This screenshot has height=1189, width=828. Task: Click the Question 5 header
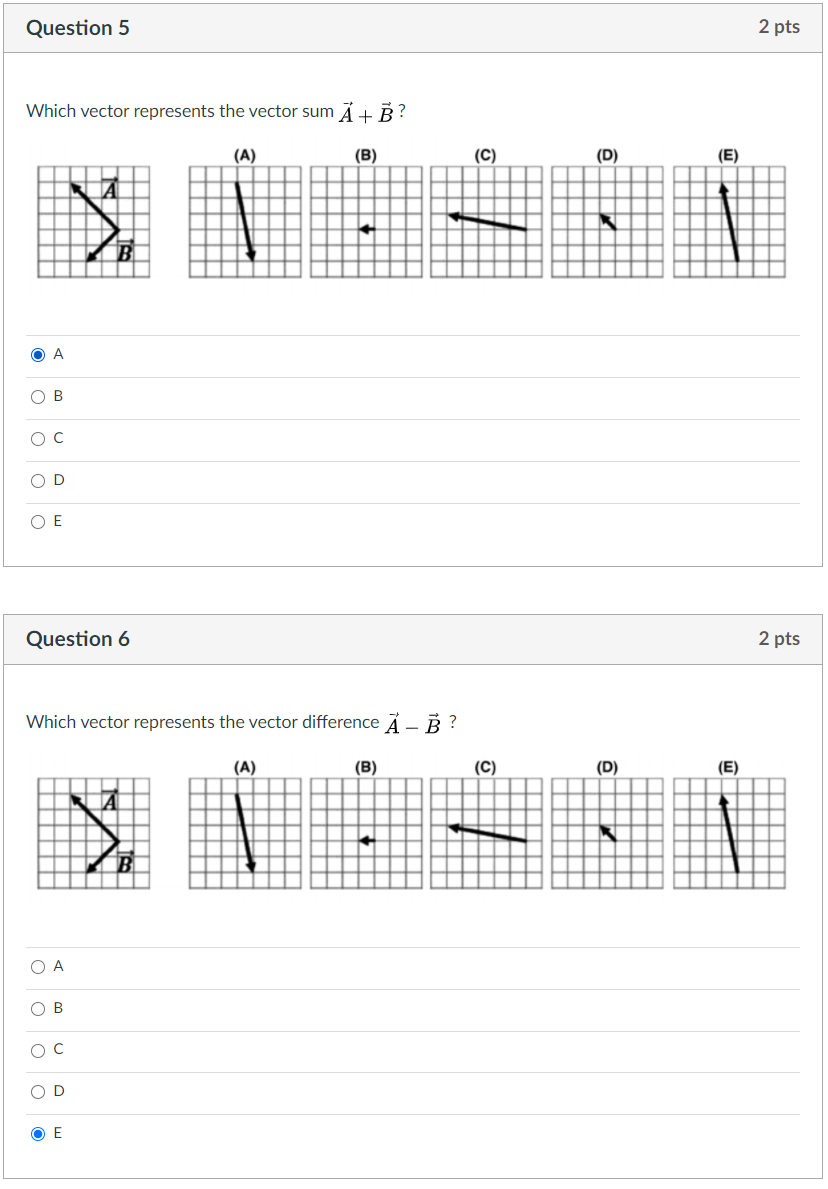pyautogui.click(x=78, y=28)
